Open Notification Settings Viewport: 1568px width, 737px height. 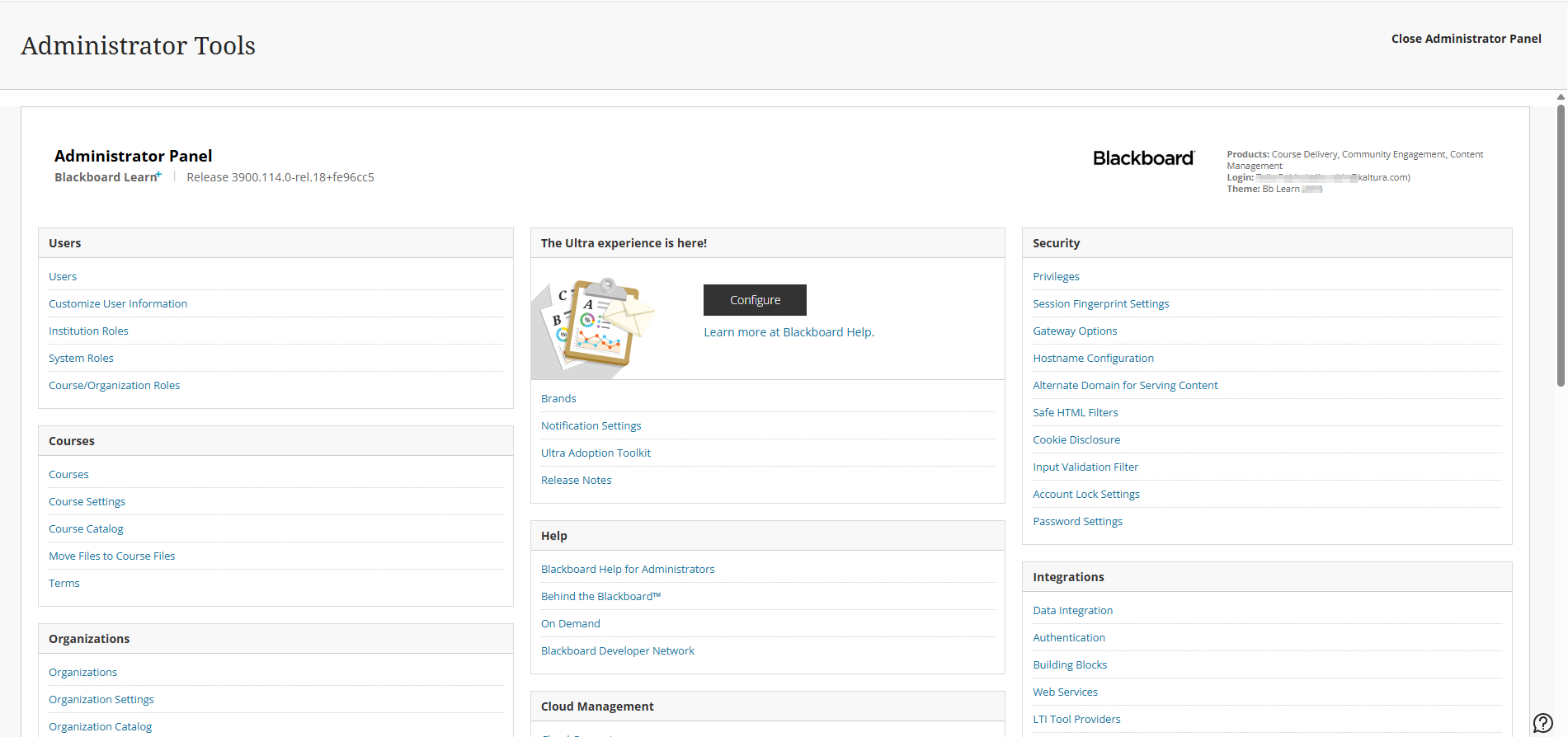[x=591, y=426]
